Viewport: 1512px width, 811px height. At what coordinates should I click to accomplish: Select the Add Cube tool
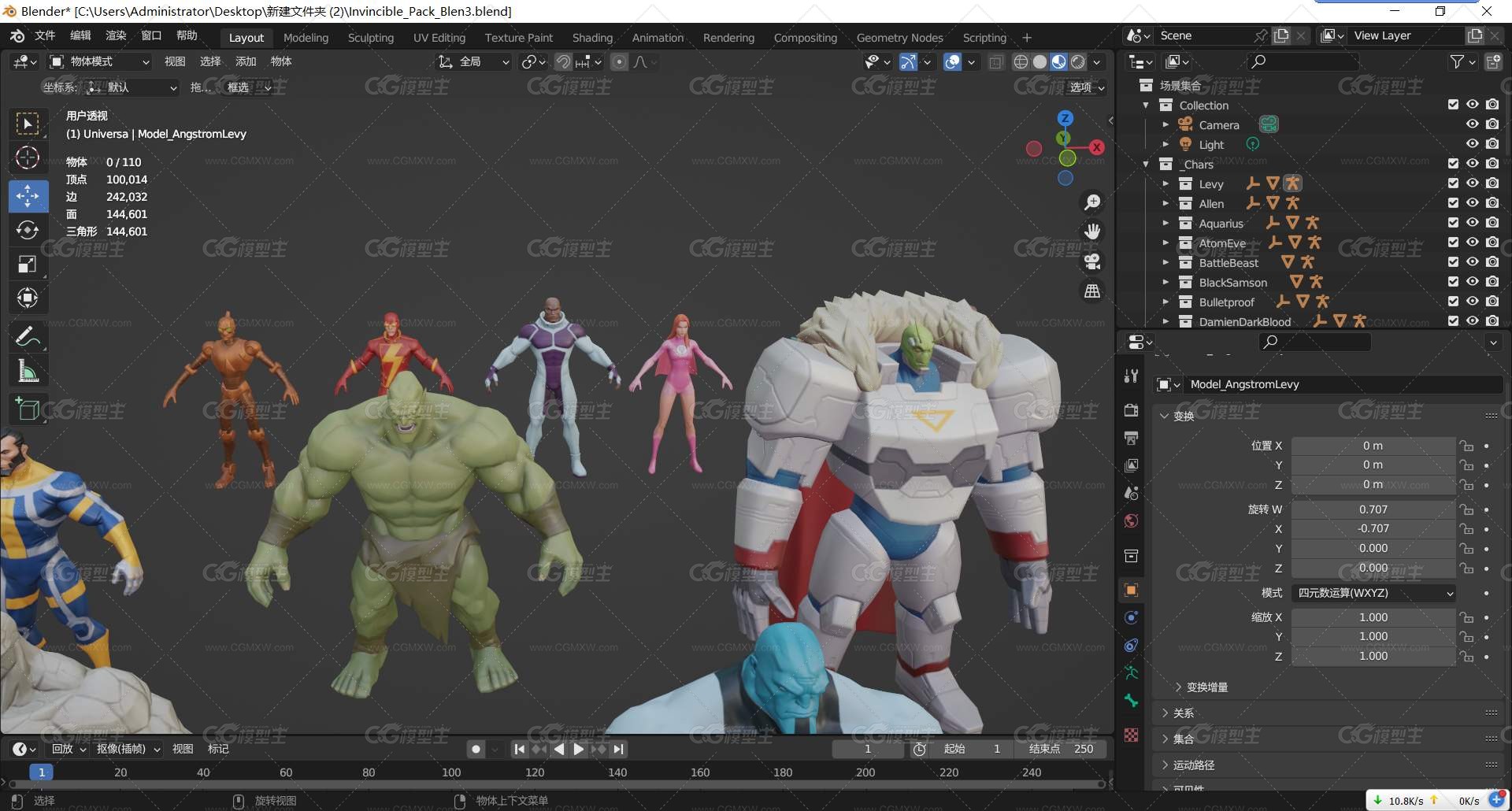click(28, 409)
